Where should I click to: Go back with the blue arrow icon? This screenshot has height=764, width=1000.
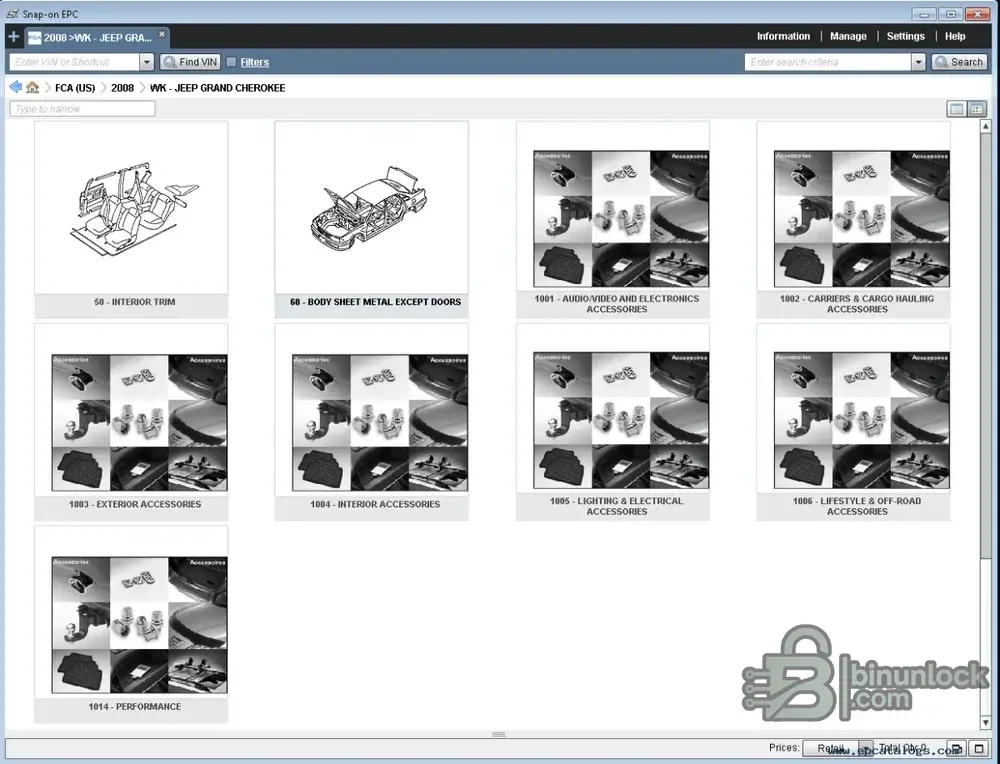click(16, 87)
